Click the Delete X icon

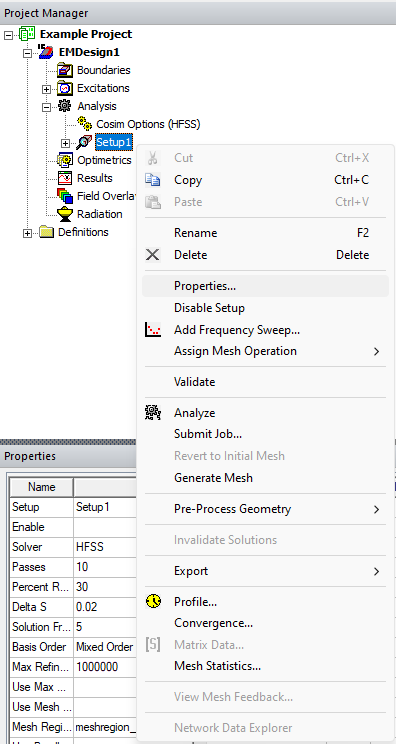(153, 255)
